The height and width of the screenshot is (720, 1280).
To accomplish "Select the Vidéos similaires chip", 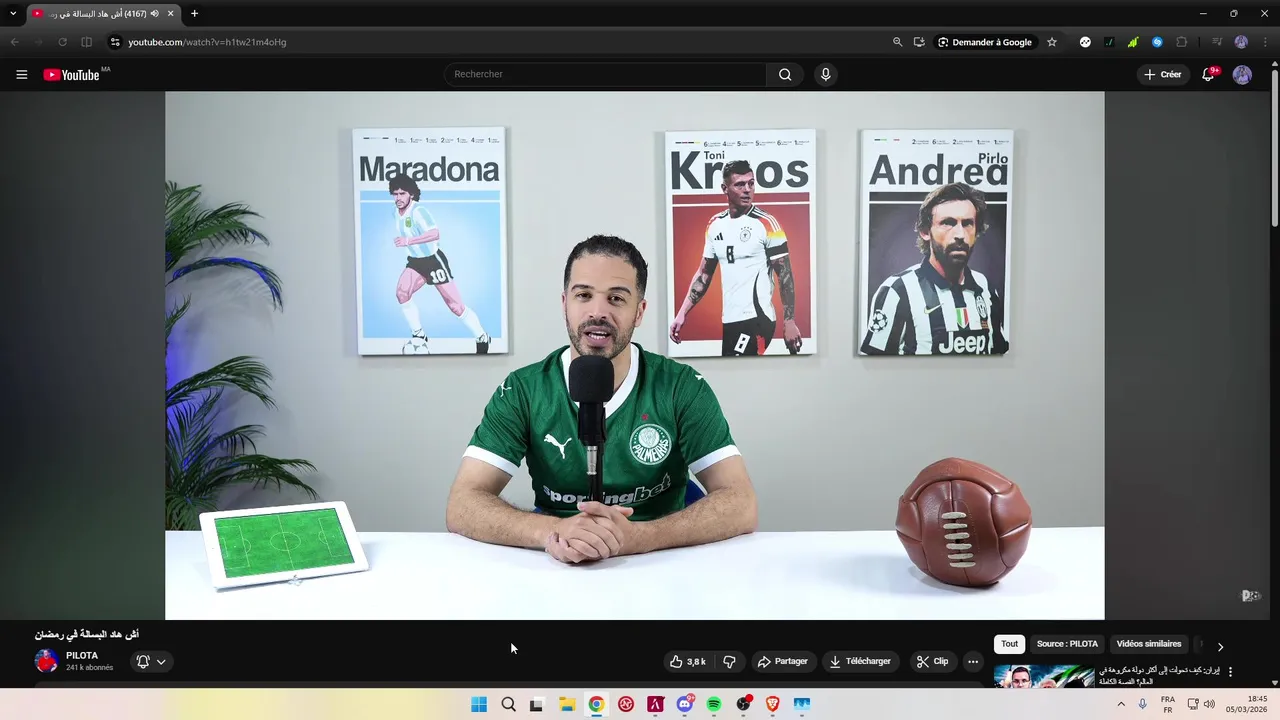I will point(1149,644).
